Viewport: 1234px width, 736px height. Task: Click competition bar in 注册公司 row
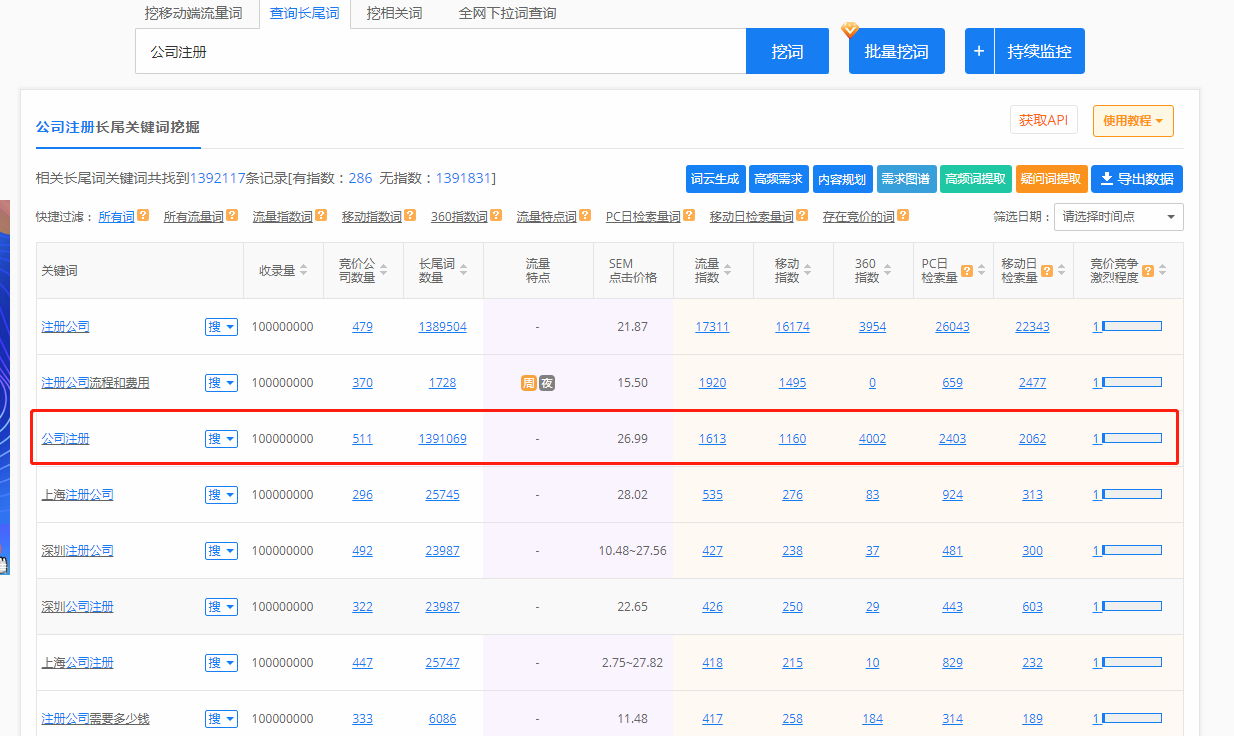coord(1131,326)
